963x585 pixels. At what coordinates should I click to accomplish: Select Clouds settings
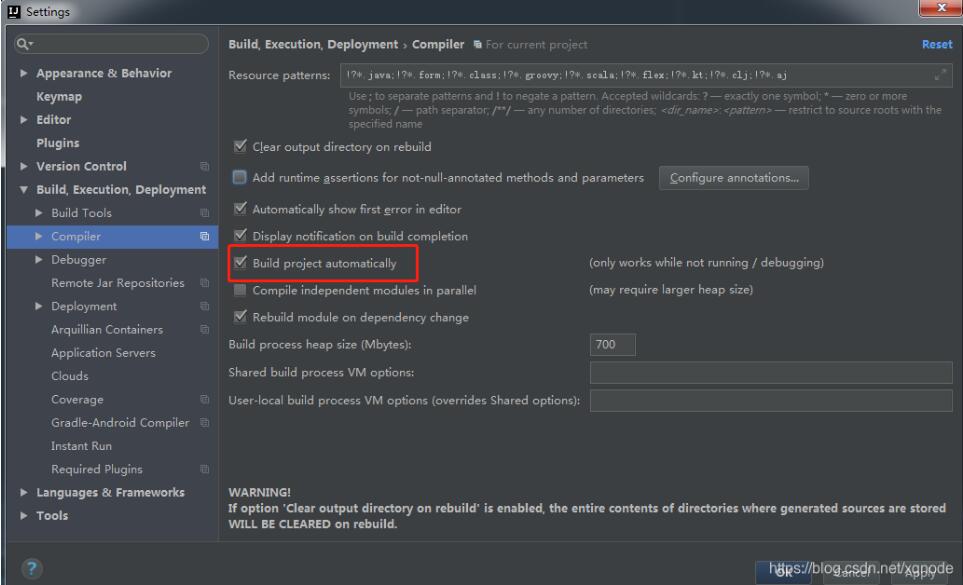coord(69,376)
